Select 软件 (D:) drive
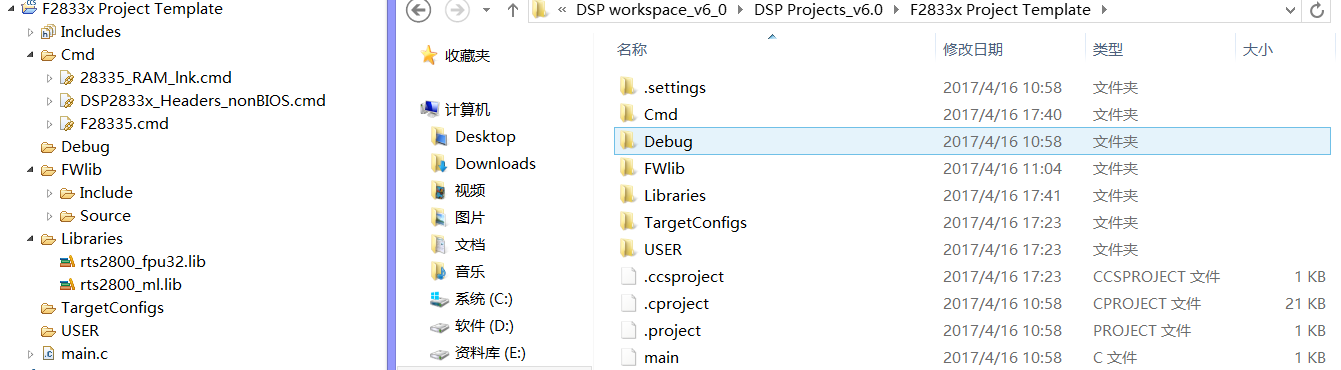The height and width of the screenshot is (370, 1341). click(472, 325)
